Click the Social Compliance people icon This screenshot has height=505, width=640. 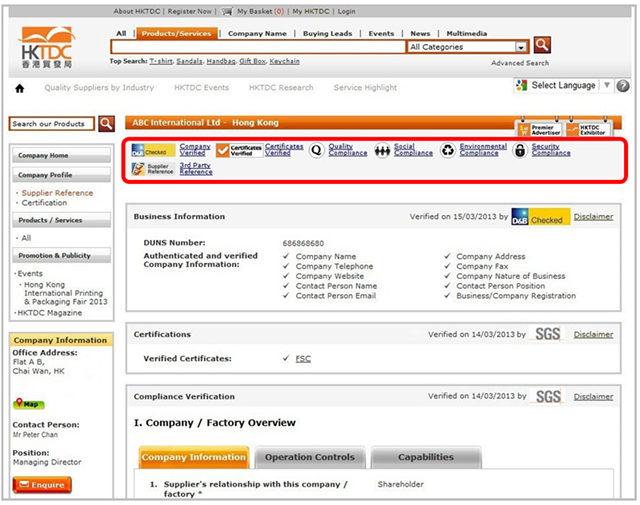tap(382, 151)
